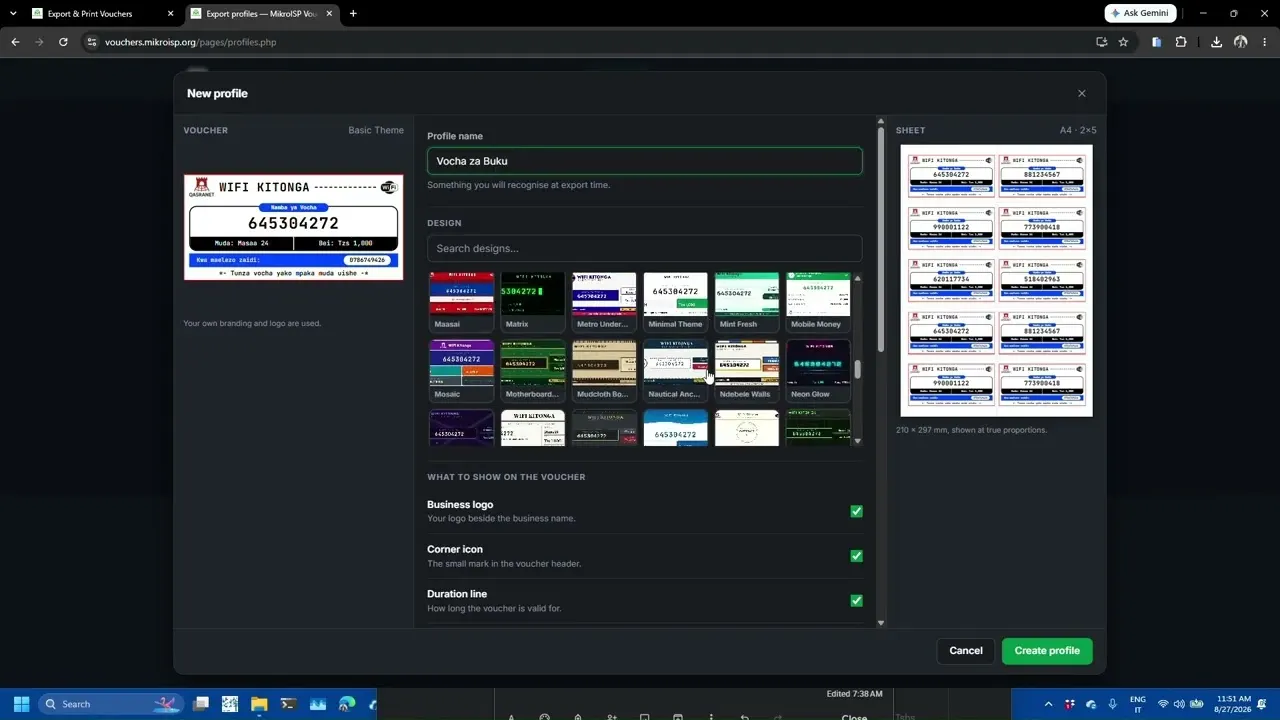Click the "A4 · 2×5" label

click(x=1078, y=130)
